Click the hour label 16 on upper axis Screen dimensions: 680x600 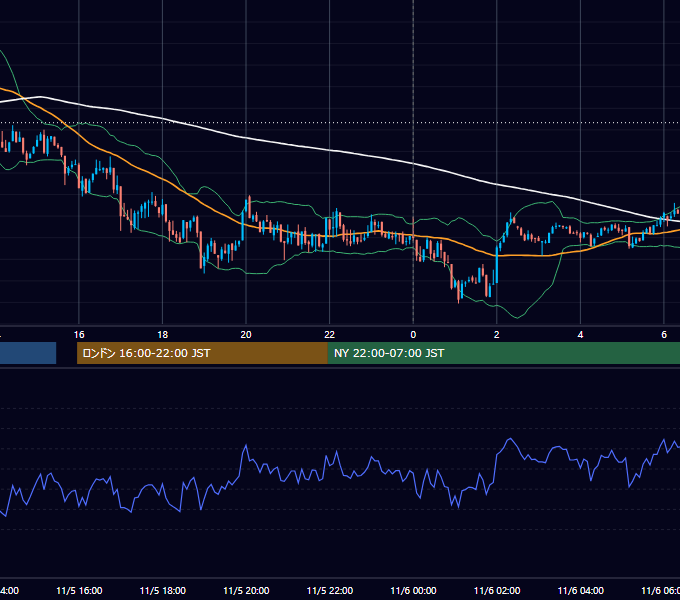click(x=79, y=334)
